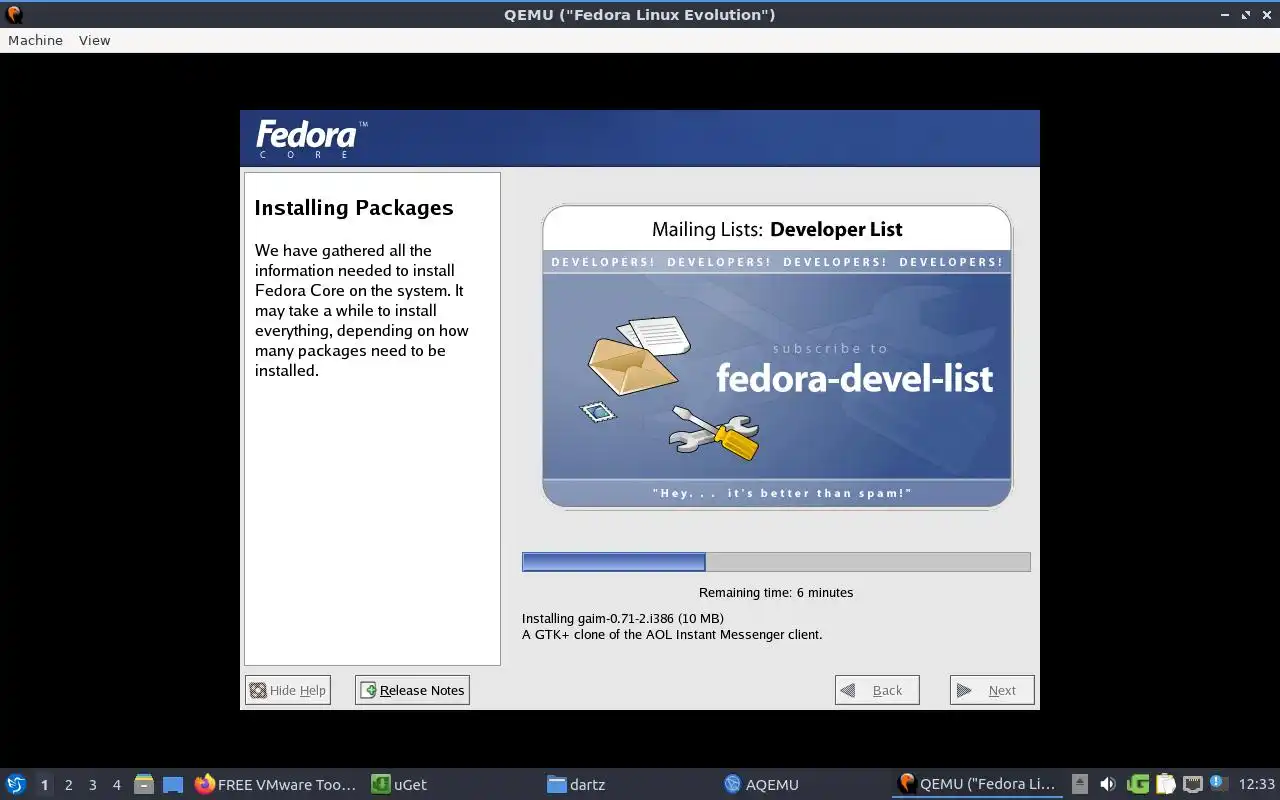Switch to workspace 1

pyautogui.click(x=44, y=785)
